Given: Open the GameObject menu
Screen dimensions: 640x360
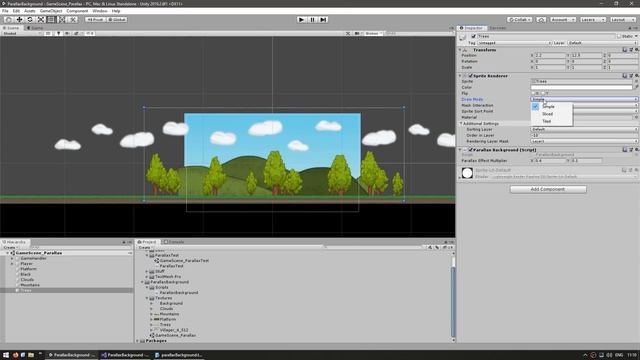Looking at the screenshot, I should (51, 11).
